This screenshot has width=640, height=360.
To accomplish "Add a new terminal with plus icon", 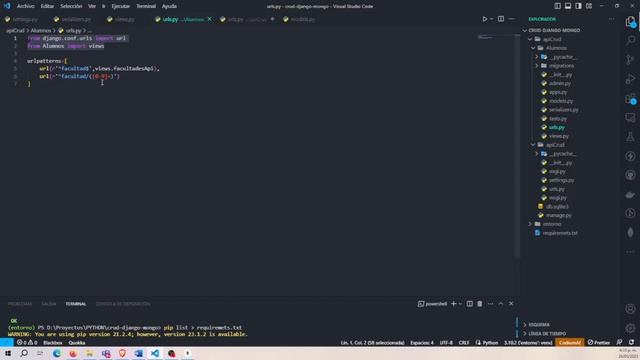I will (x=453, y=304).
